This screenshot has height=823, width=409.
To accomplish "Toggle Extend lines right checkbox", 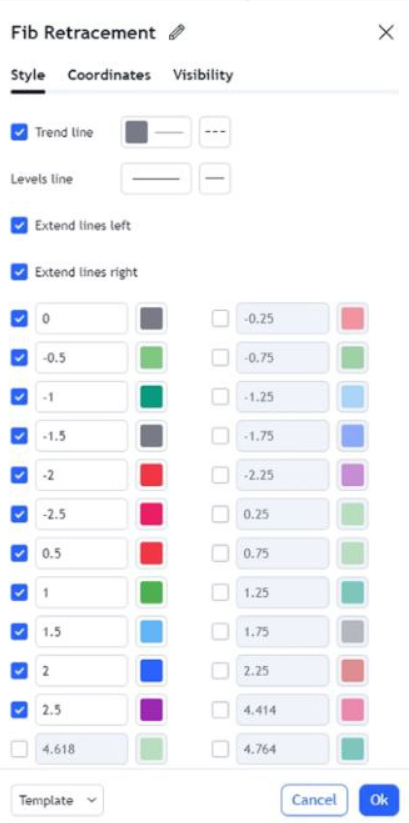I will coord(19,272).
